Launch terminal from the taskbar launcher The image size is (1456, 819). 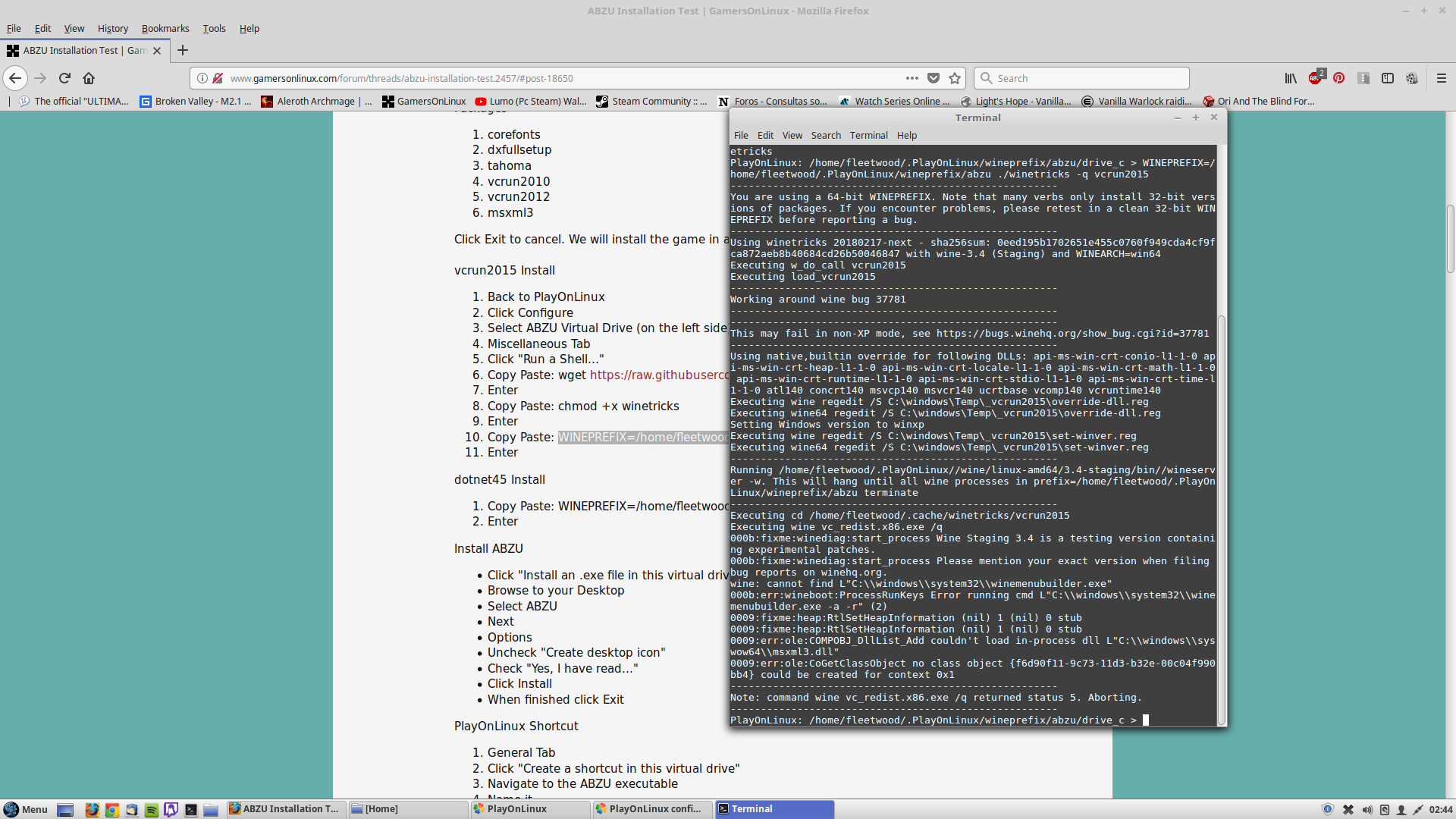(x=191, y=809)
